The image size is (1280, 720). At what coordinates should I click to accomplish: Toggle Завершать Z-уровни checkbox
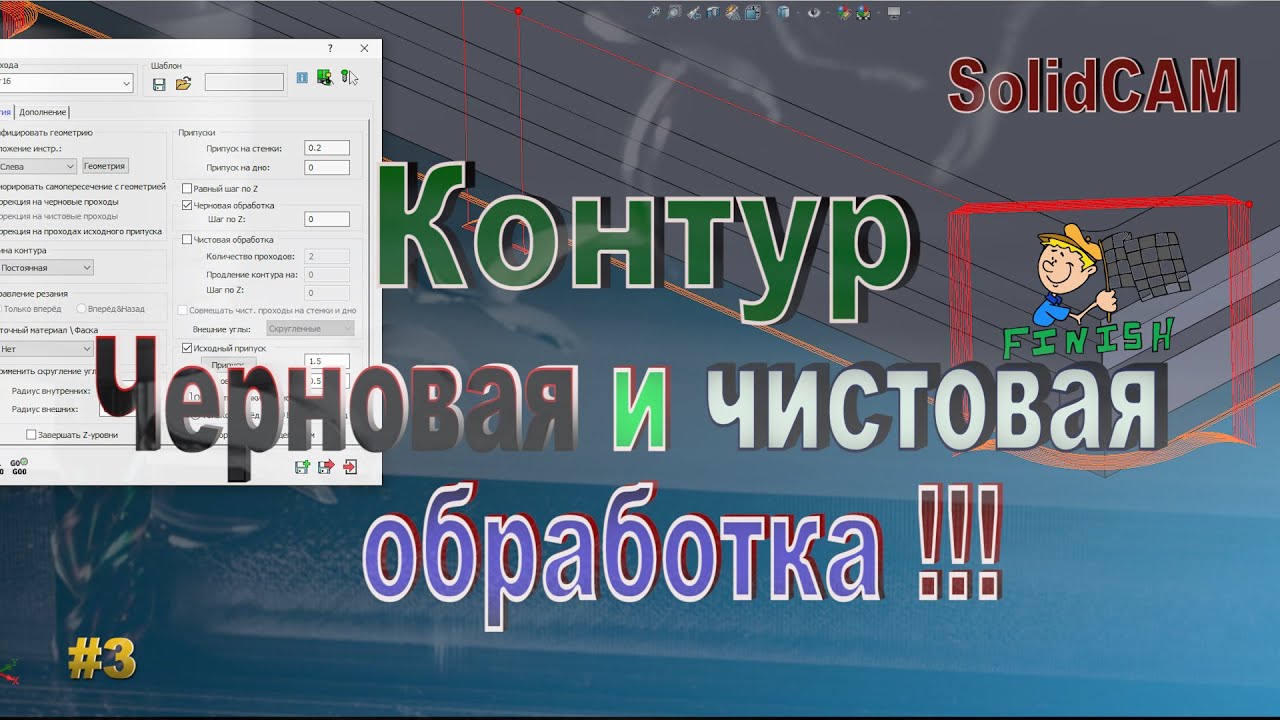tap(31, 435)
